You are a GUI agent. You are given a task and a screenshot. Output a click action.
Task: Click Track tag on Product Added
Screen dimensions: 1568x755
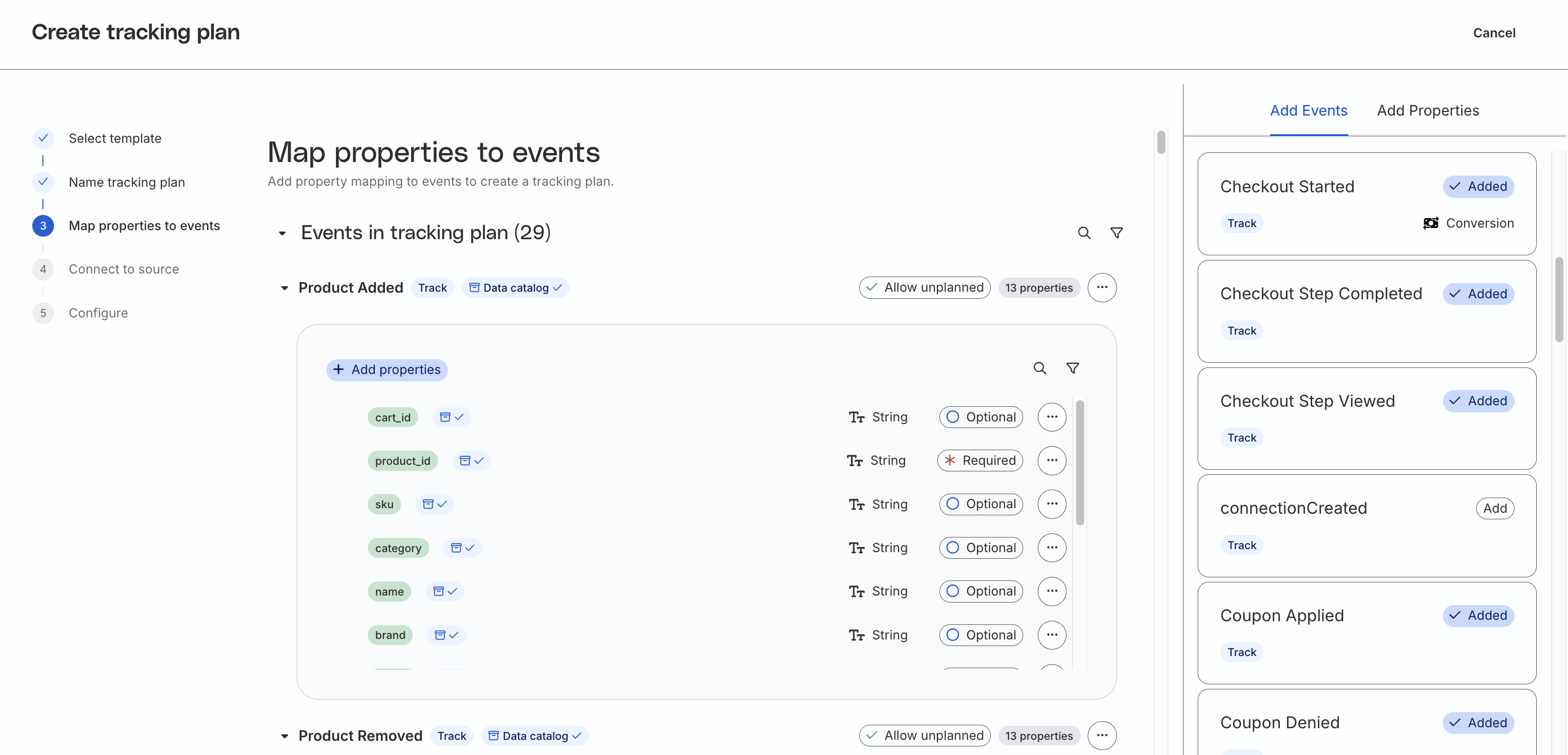point(432,287)
